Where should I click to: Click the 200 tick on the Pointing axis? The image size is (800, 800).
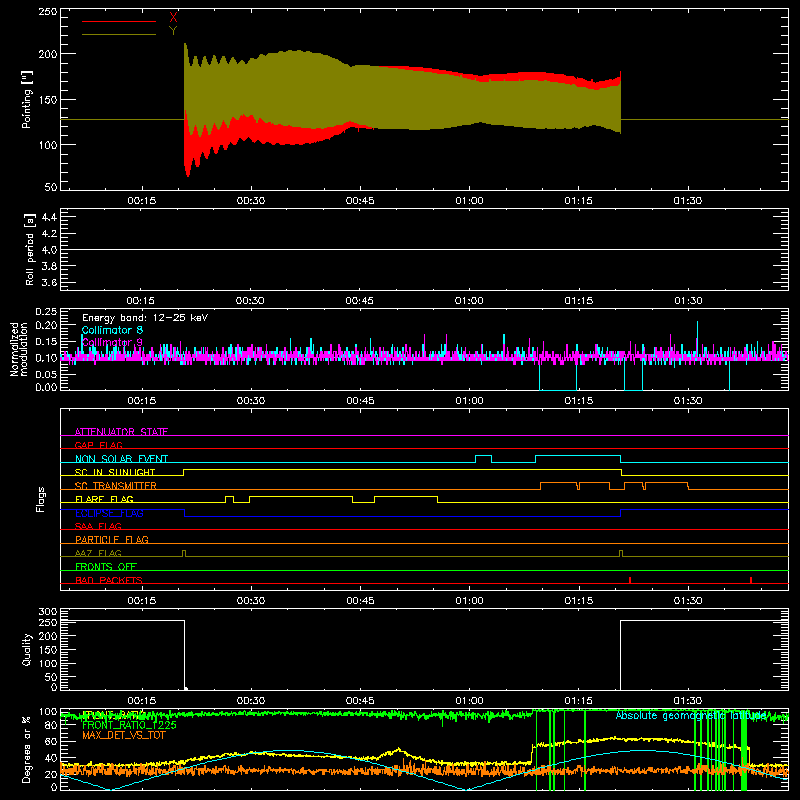pyautogui.click(x=48, y=54)
